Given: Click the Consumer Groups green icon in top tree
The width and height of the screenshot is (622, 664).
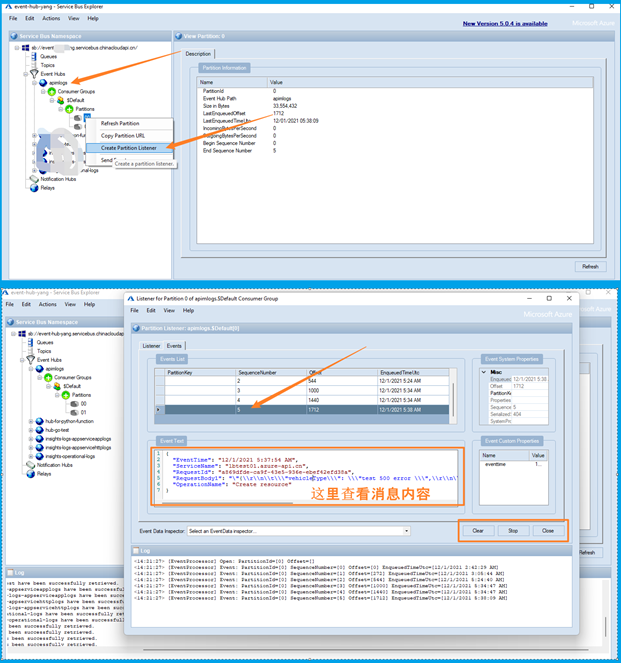Looking at the screenshot, I should pyautogui.click(x=52, y=92).
